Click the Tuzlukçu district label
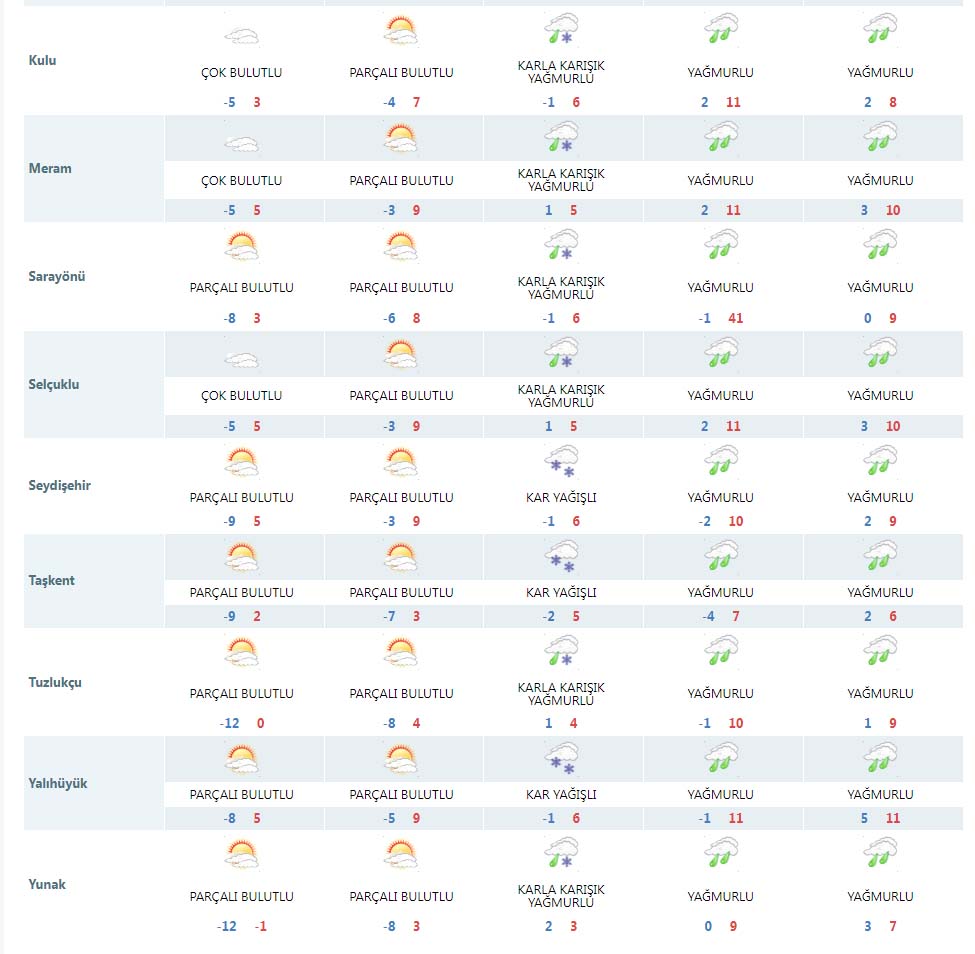 (x=55, y=682)
